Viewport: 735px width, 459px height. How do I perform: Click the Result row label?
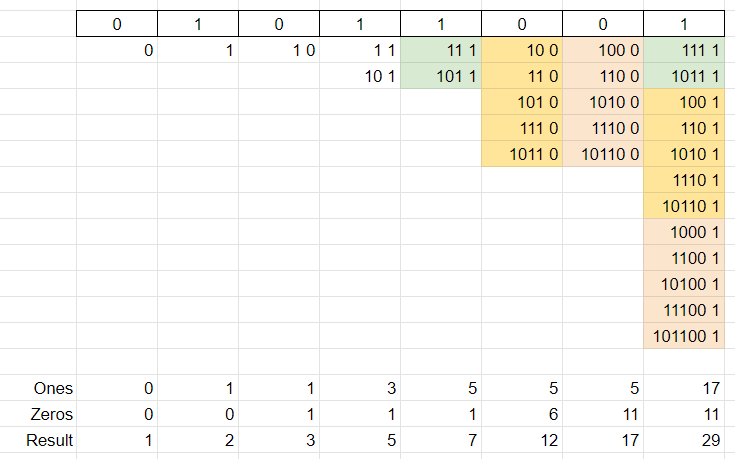tap(50, 440)
